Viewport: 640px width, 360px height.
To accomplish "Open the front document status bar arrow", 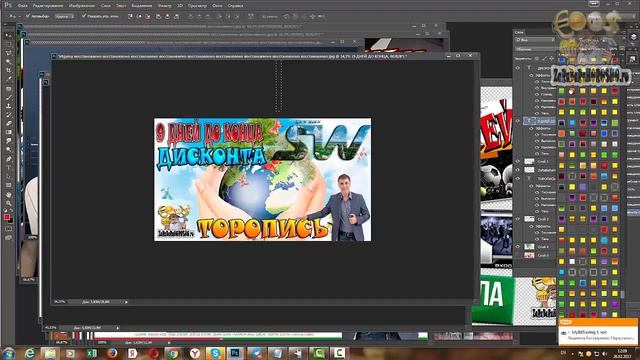I will (127, 302).
